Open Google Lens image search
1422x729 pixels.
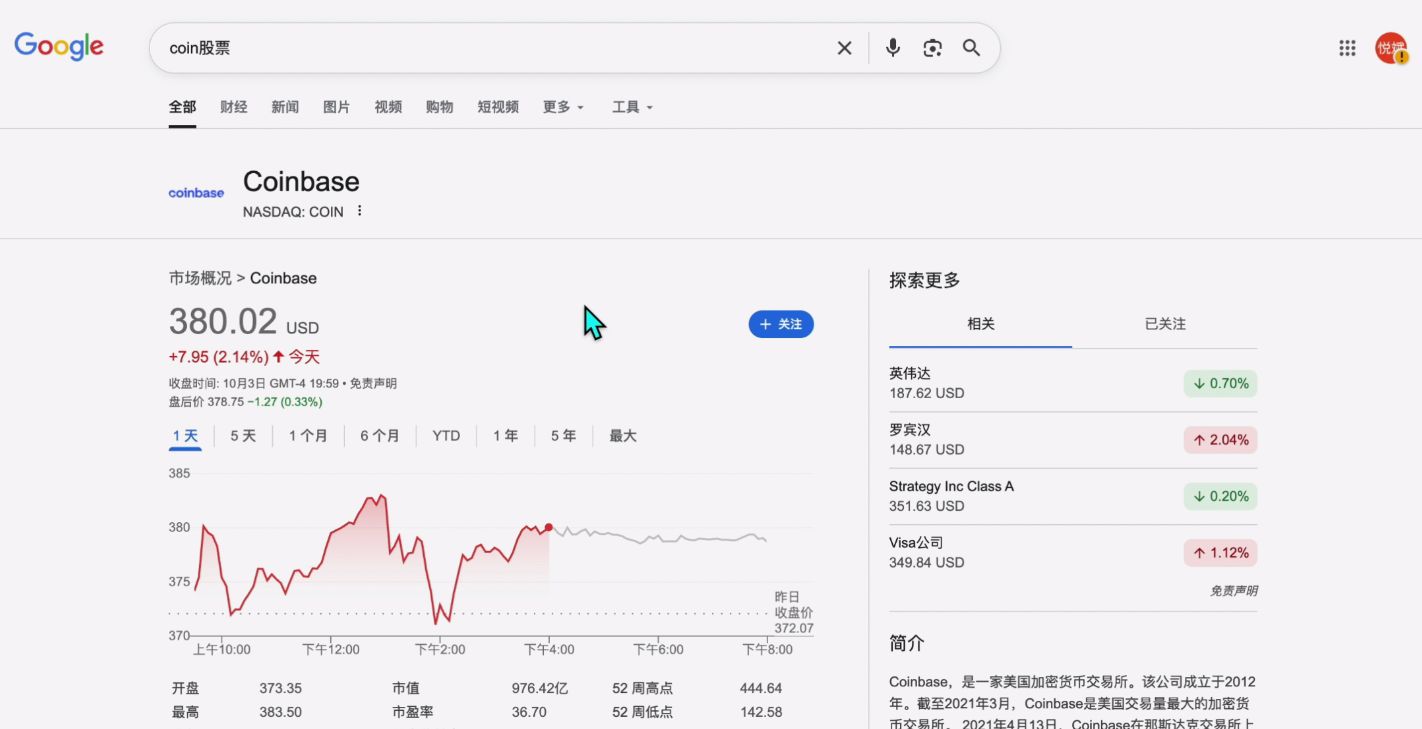point(932,47)
